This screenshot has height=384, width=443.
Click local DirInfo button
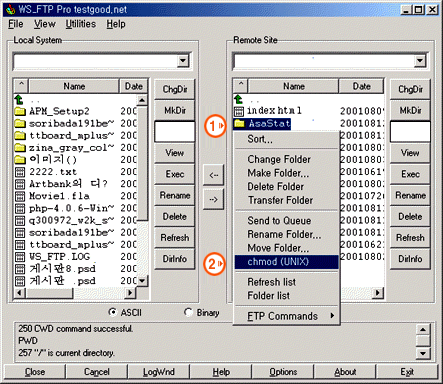pyautogui.click(x=175, y=259)
